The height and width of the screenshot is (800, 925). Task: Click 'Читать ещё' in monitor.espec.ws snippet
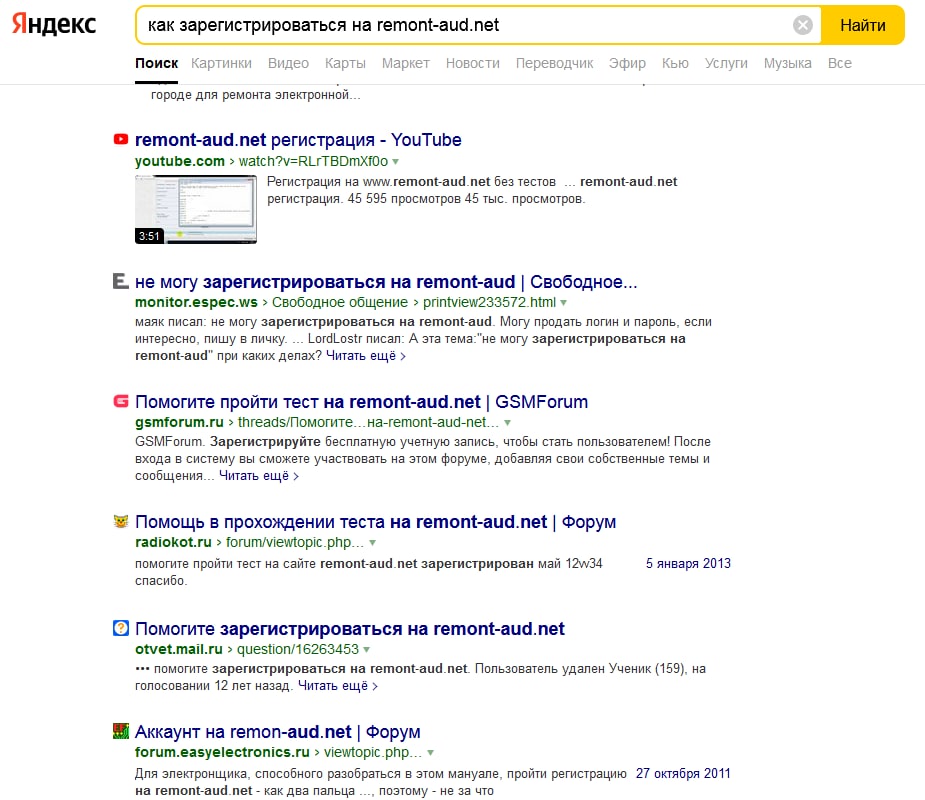pos(366,356)
